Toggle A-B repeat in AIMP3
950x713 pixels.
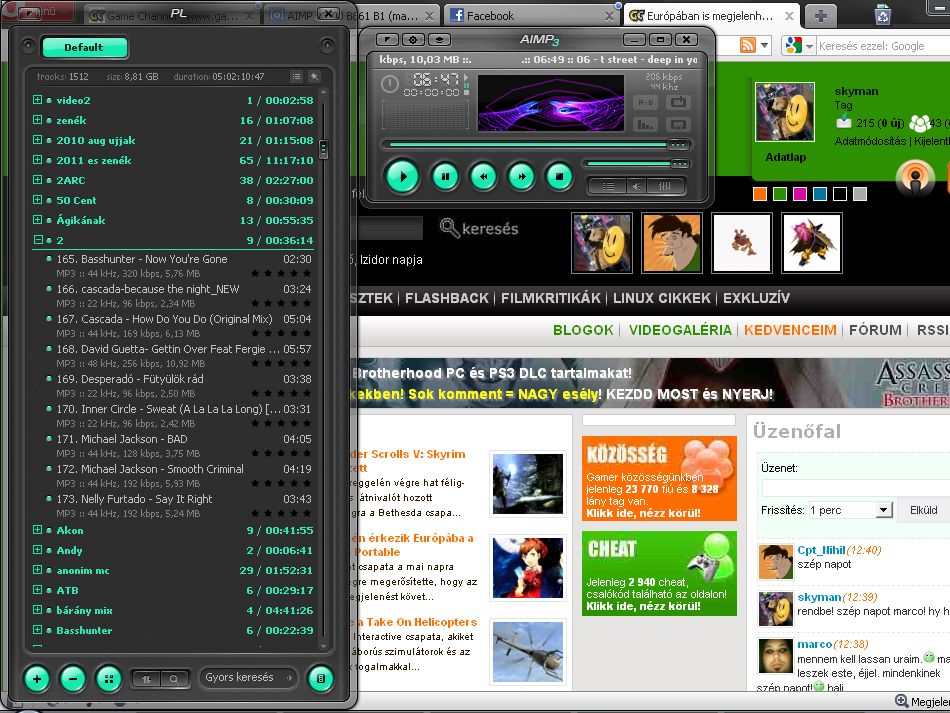[x=646, y=101]
